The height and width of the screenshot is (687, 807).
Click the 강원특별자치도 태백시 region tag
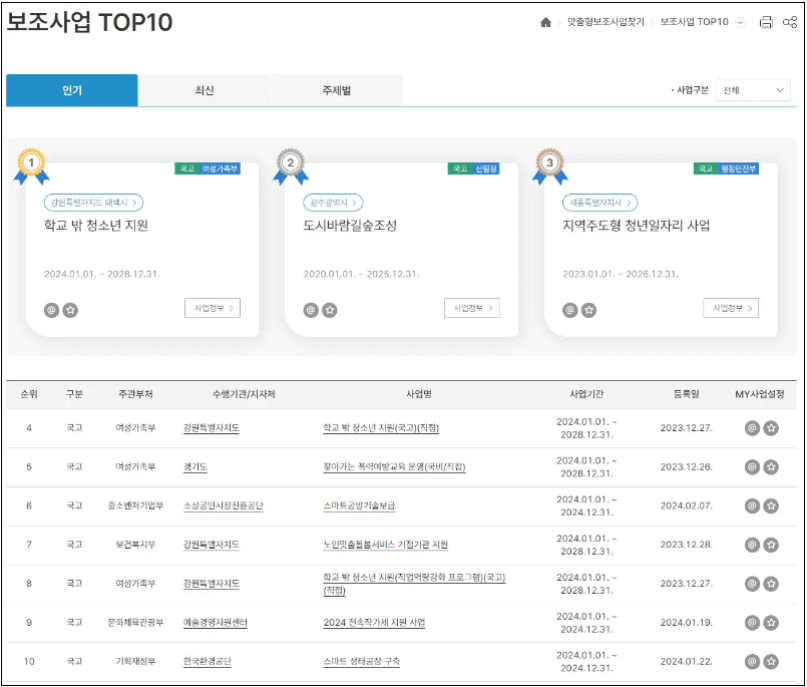tap(94, 202)
